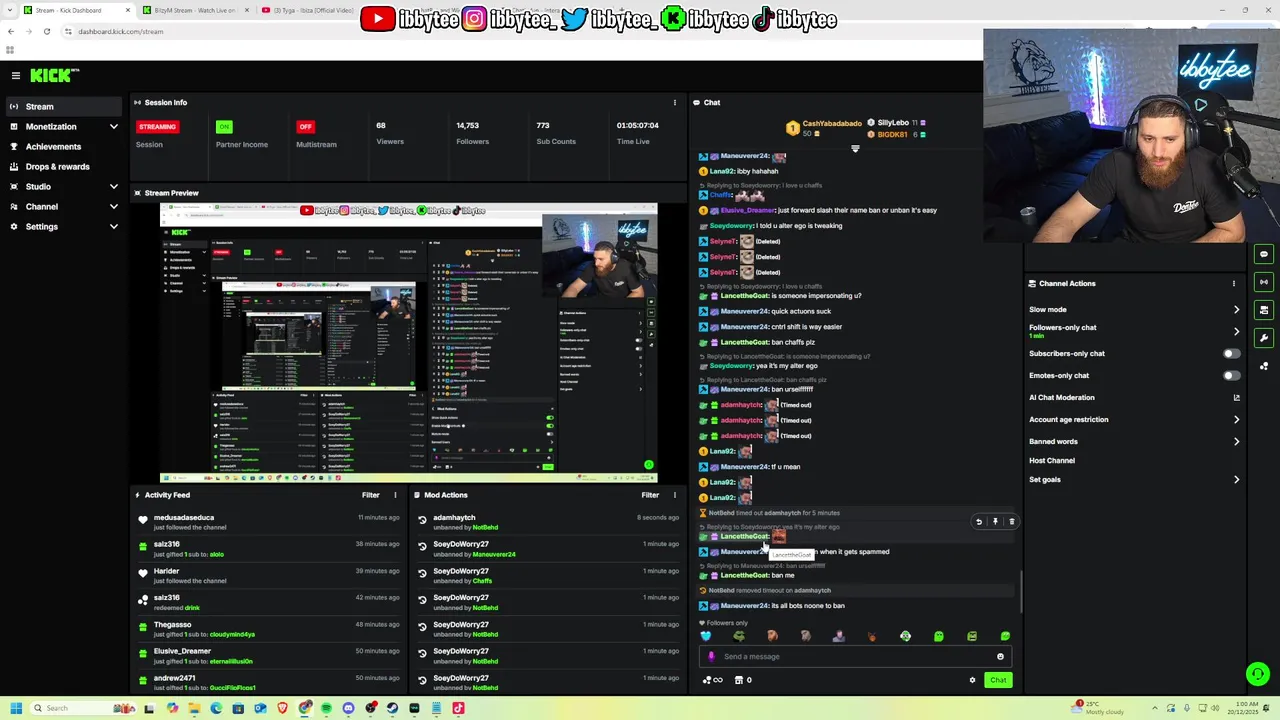Open Drops & rewards in sidebar
This screenshot has height=720, width=1280.
64,167
